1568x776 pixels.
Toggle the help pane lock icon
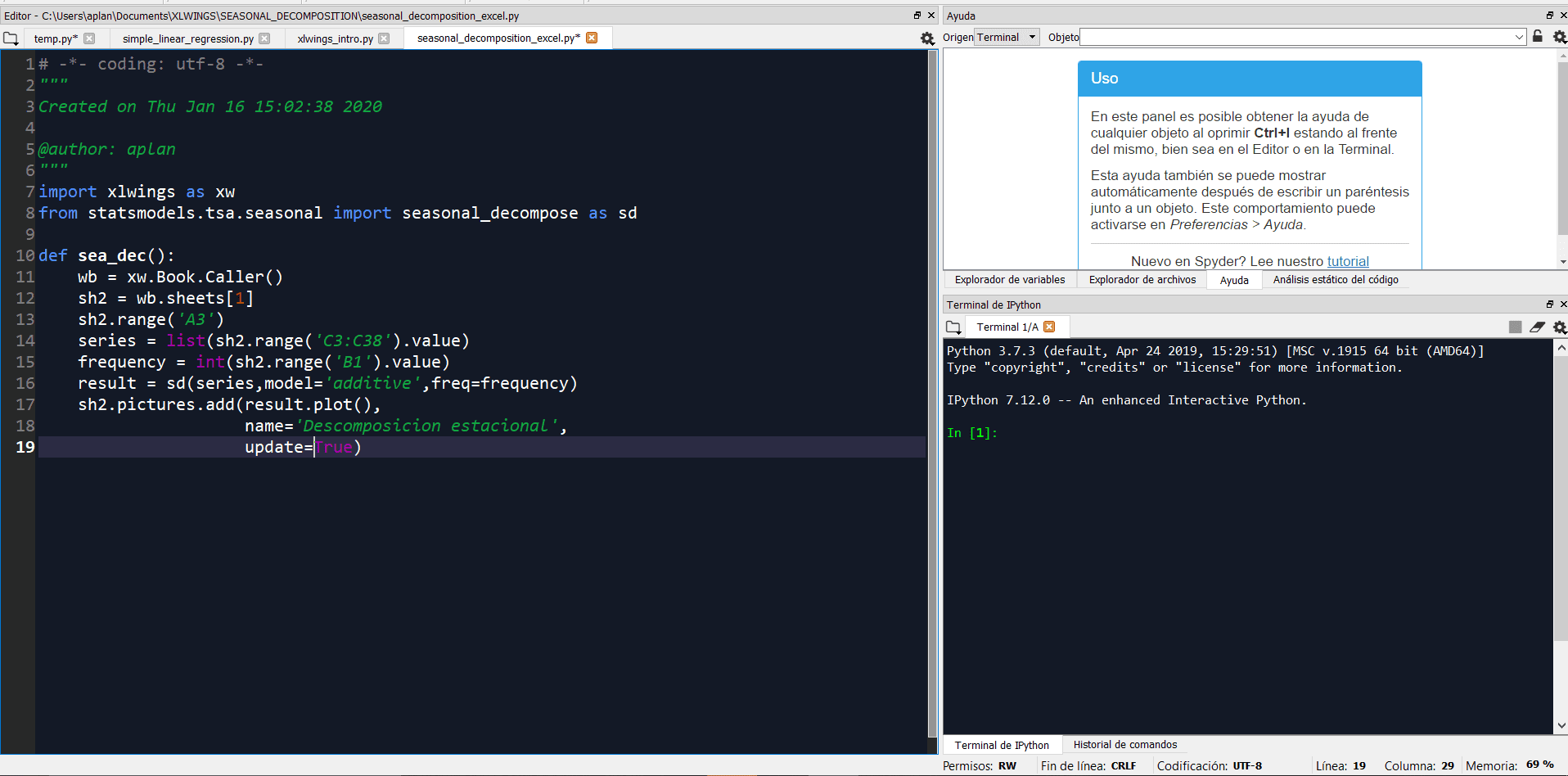1538,37
